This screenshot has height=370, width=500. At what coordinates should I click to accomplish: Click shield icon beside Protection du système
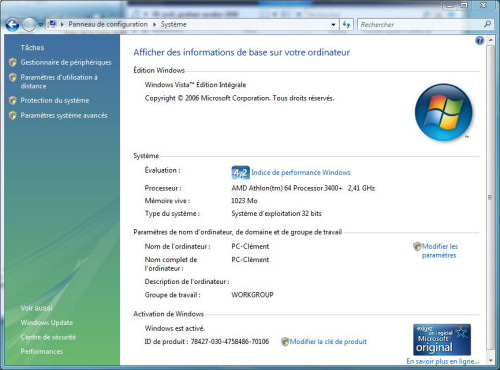click(x=13, y=101)
